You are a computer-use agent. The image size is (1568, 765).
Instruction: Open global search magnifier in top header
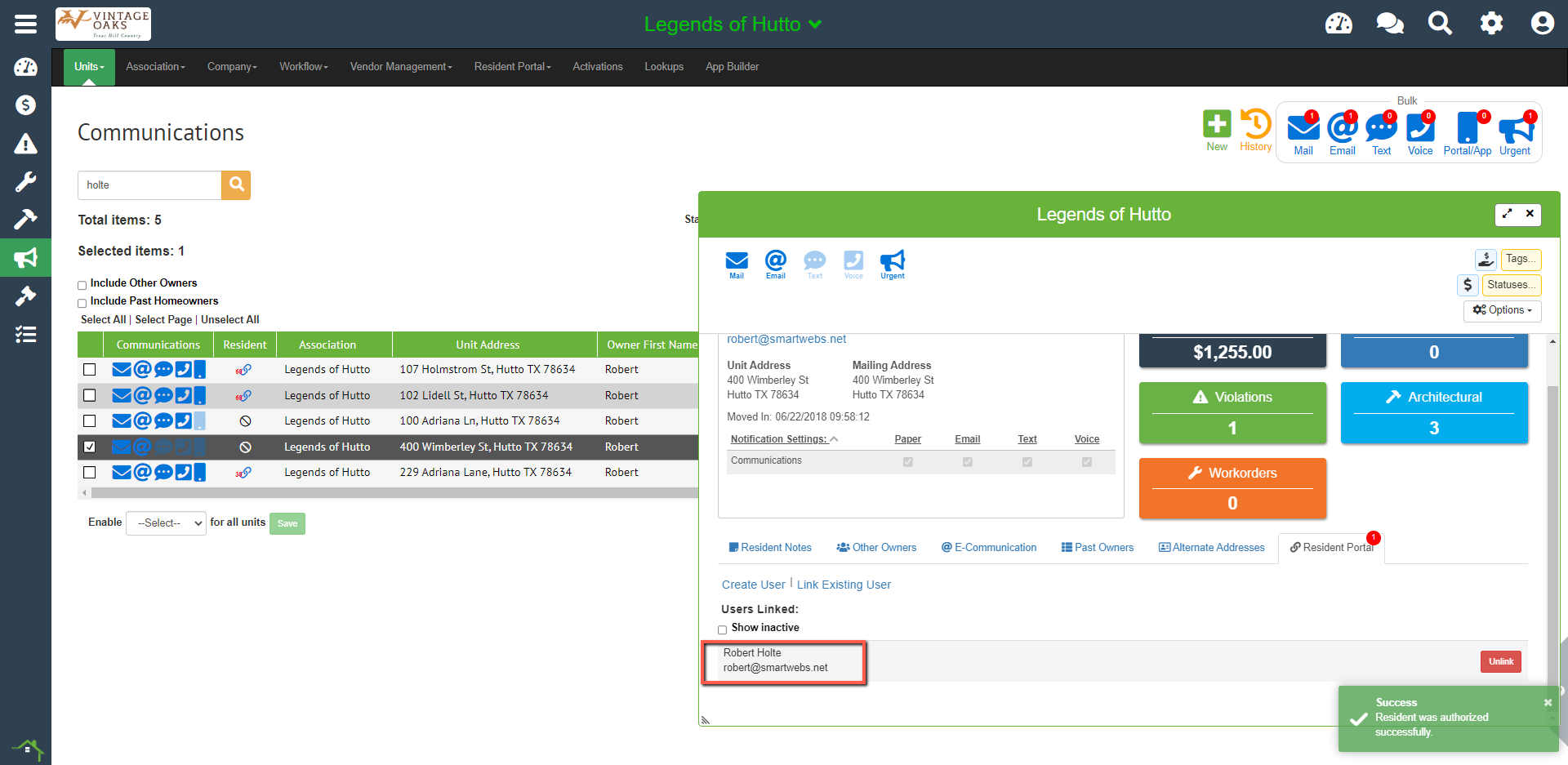[x=1440, y=23]
